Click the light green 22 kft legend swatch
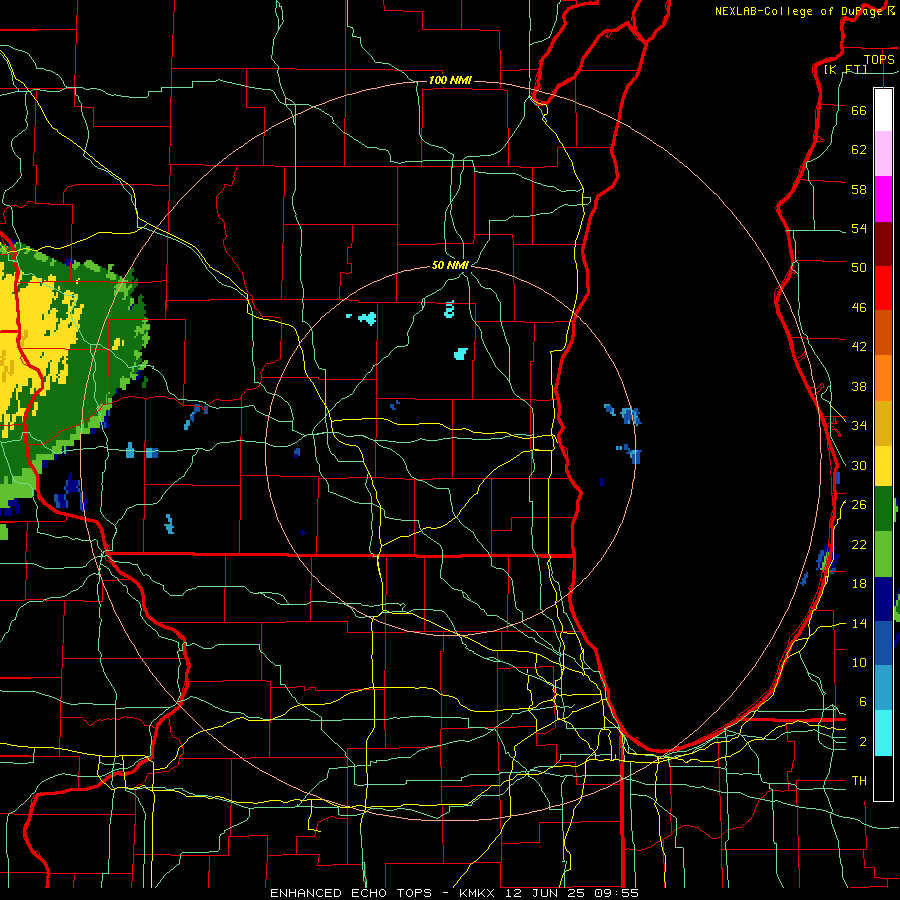Screen dimensions: 900x900 [x=883, y=554]
